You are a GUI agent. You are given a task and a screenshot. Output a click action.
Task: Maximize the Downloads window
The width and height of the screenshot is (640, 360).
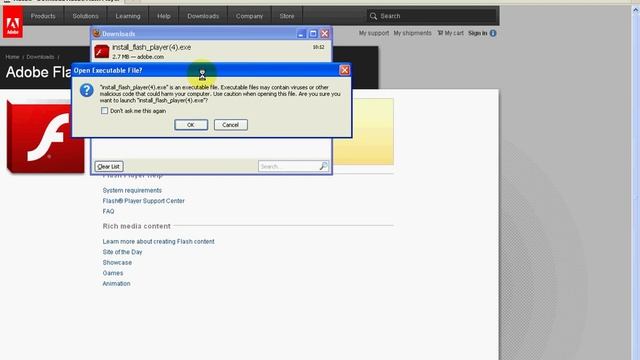coord(313,34)
